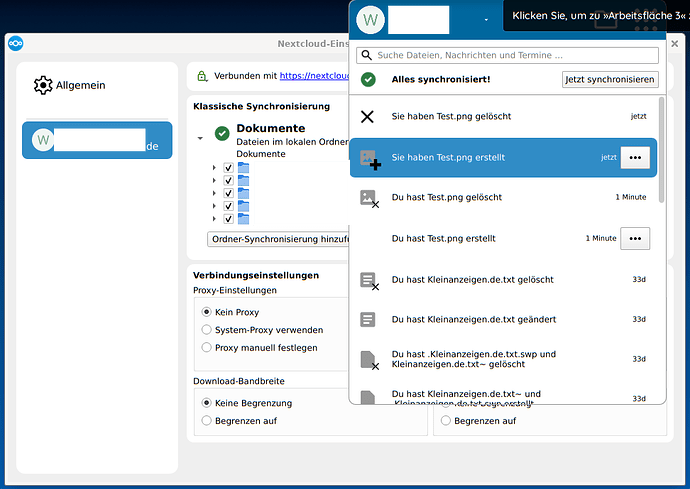
Task: Select the account tab ending in 'de'
Action: (x=97, y=140)
